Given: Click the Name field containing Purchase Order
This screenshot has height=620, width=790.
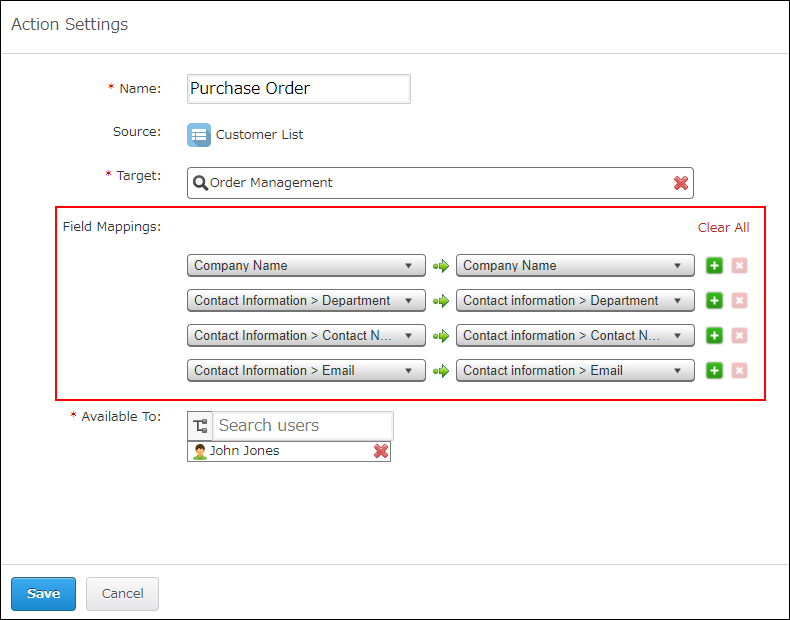Looking at the screenshot, I should [x=299, y=89].
